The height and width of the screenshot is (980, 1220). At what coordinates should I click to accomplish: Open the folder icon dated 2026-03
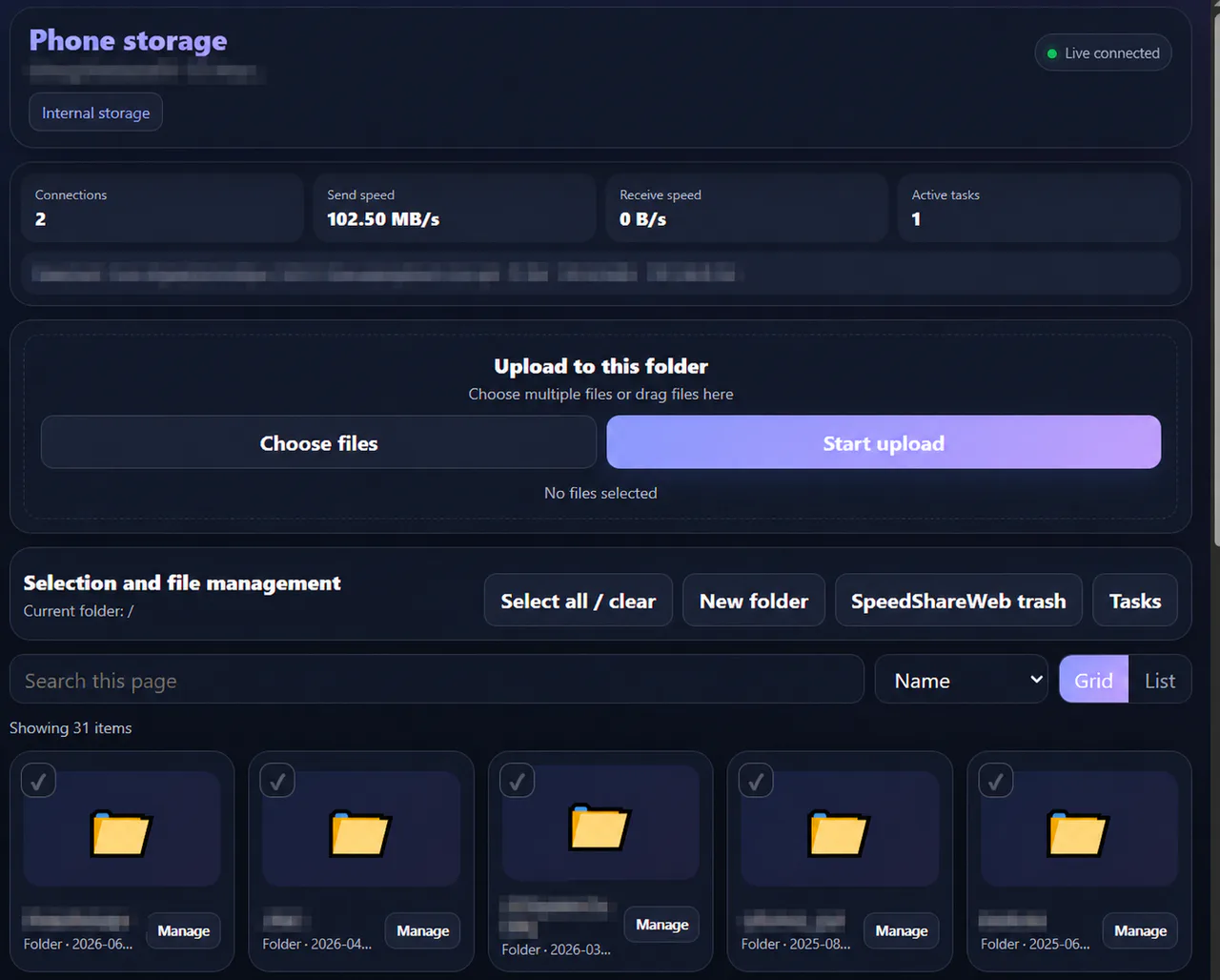tap(600, 827)
